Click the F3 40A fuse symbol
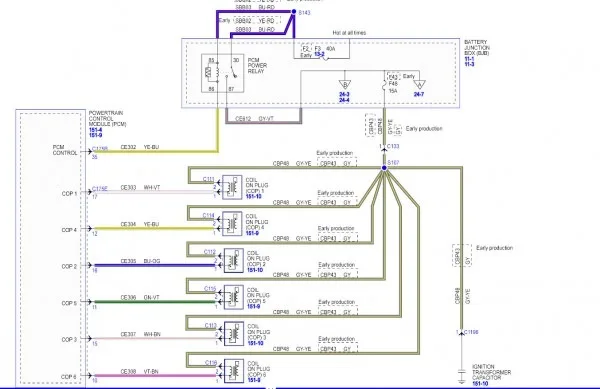Screen dimensions: 600x389 325,58
